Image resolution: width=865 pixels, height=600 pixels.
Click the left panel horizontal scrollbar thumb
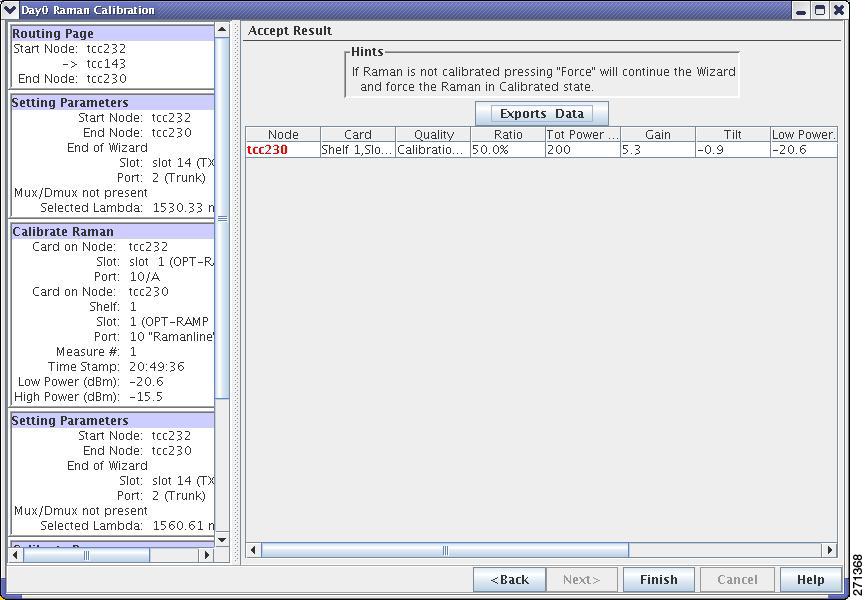click(x=86, y=555)
